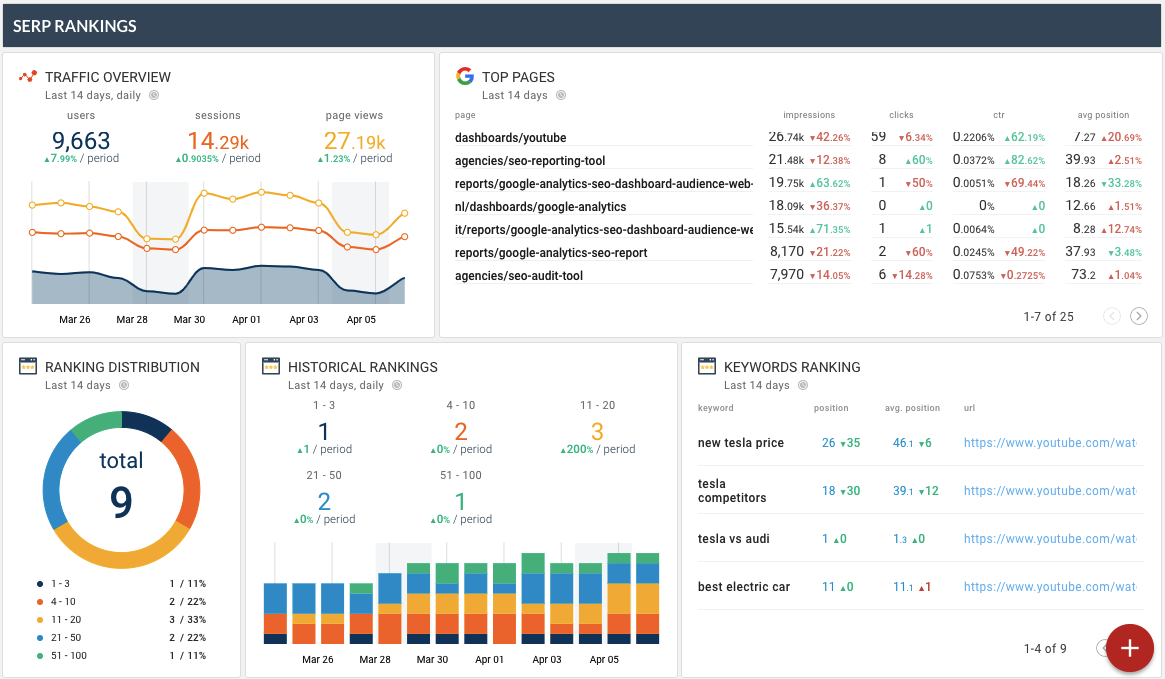The width and height of the screenshot is (1165, 679).
Task: Go to previous page of Top Pages
Action: click(x=1112, y=316)
